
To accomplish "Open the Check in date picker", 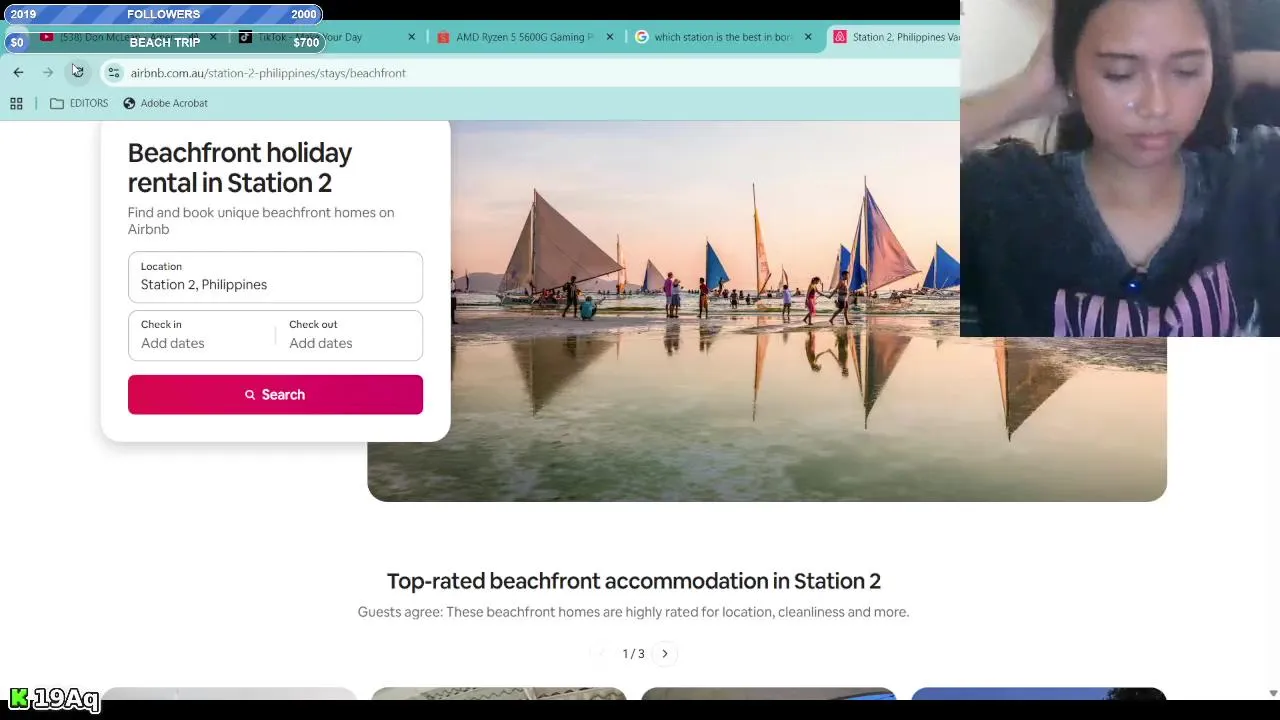I will (201, 335).
